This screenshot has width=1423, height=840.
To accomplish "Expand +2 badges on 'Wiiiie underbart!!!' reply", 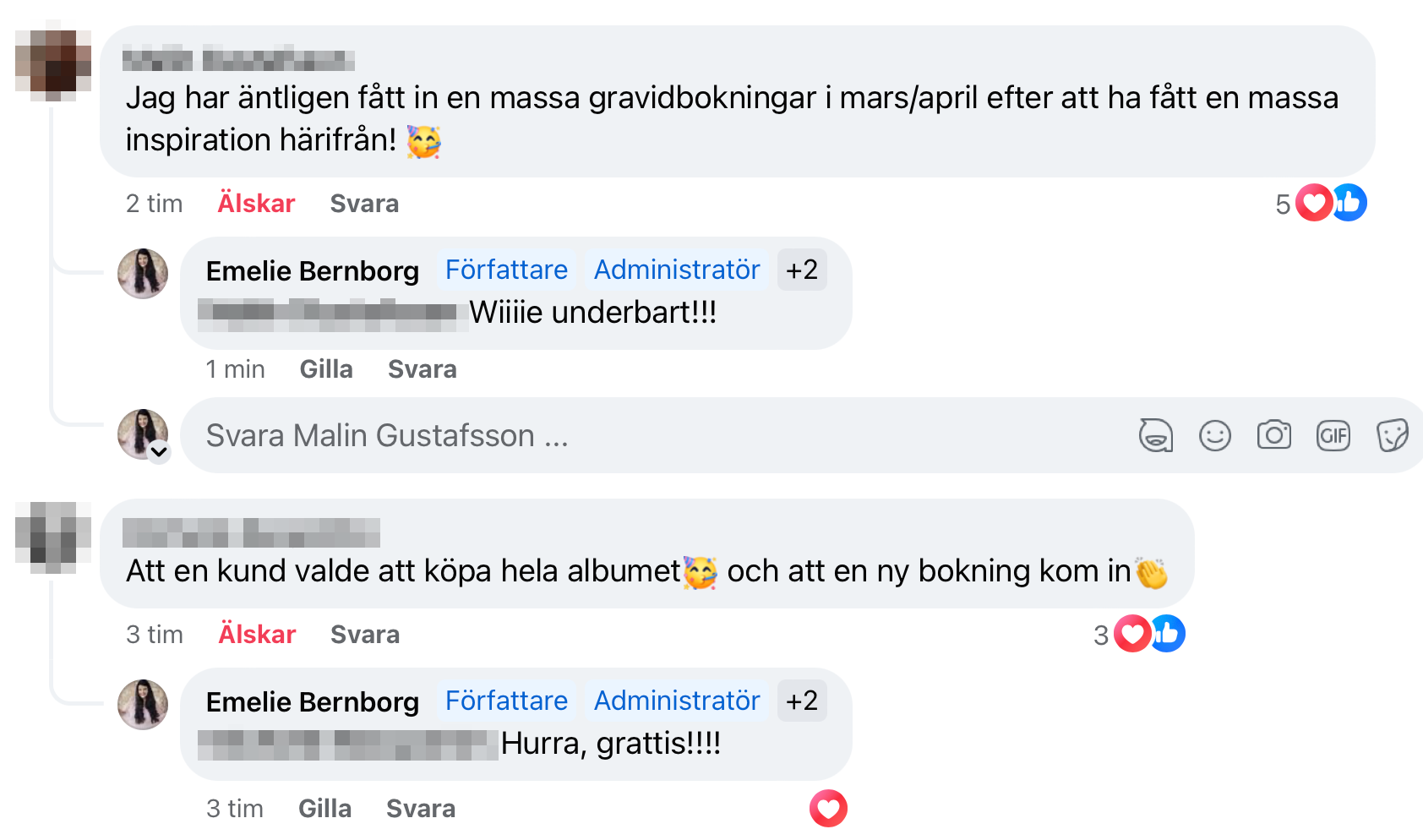I will [801, 270].
